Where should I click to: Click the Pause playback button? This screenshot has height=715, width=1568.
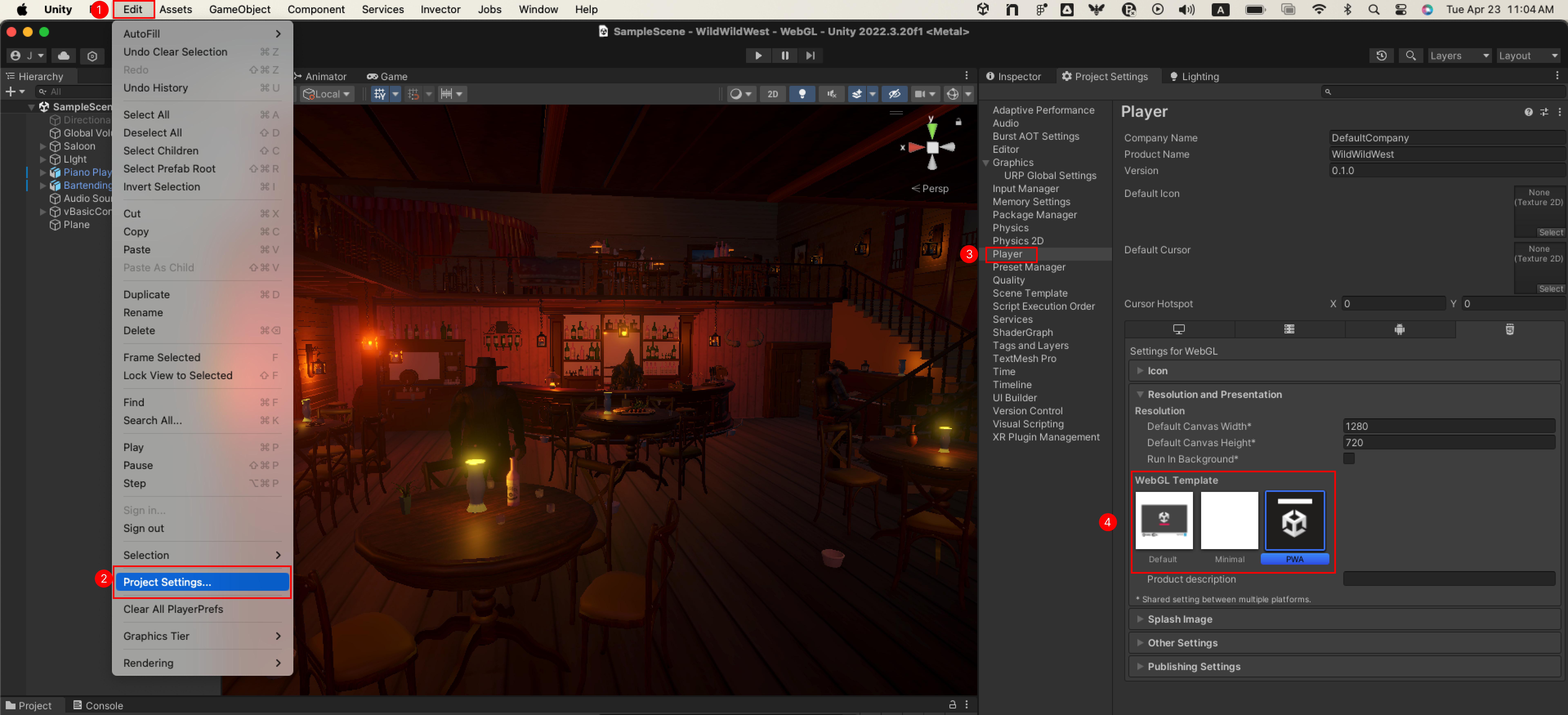pos(785,55)
